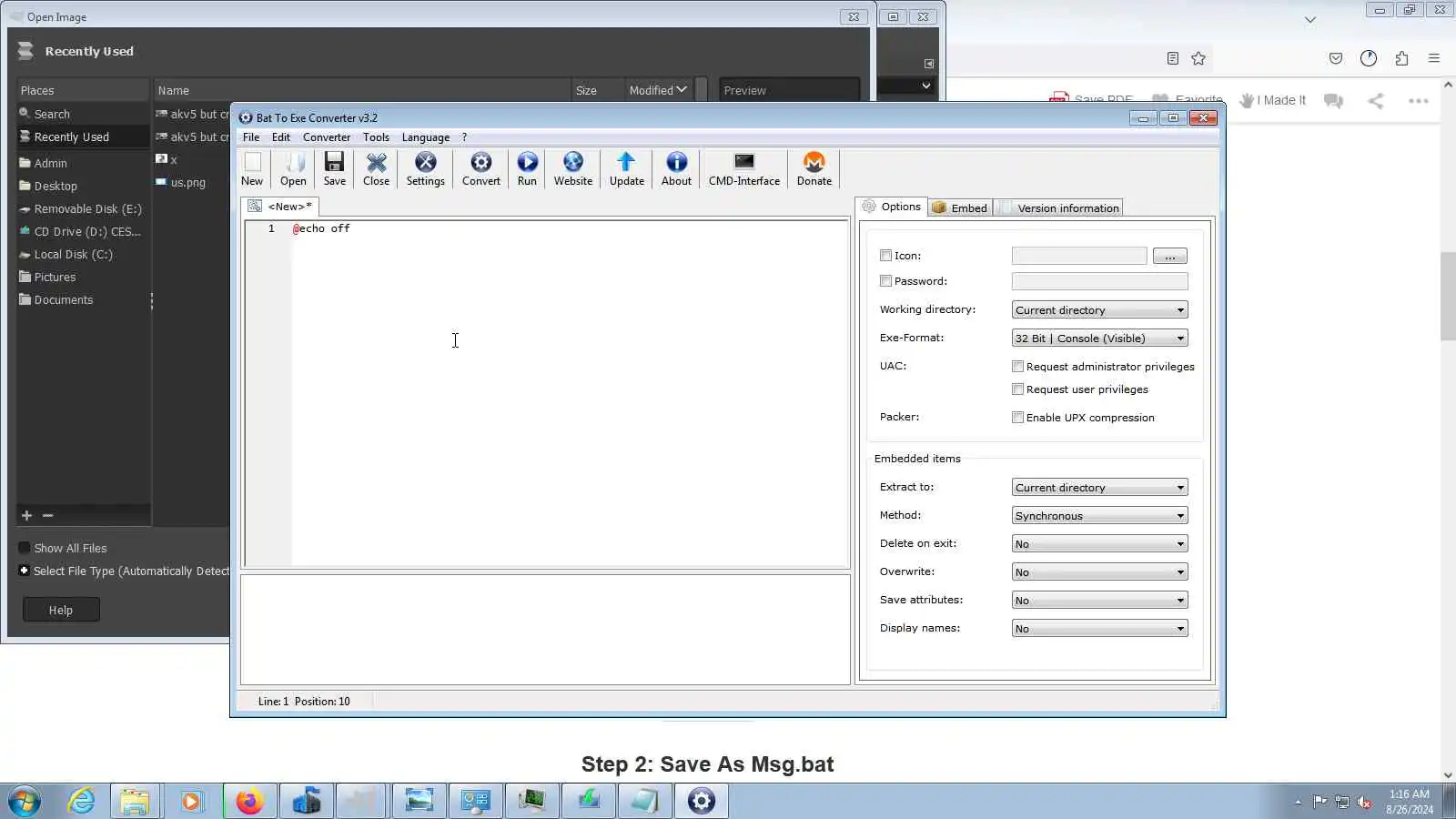This screenshot has height=819, width=1456.
Task: Open the About info icon
Action: [x=676, y=169]
